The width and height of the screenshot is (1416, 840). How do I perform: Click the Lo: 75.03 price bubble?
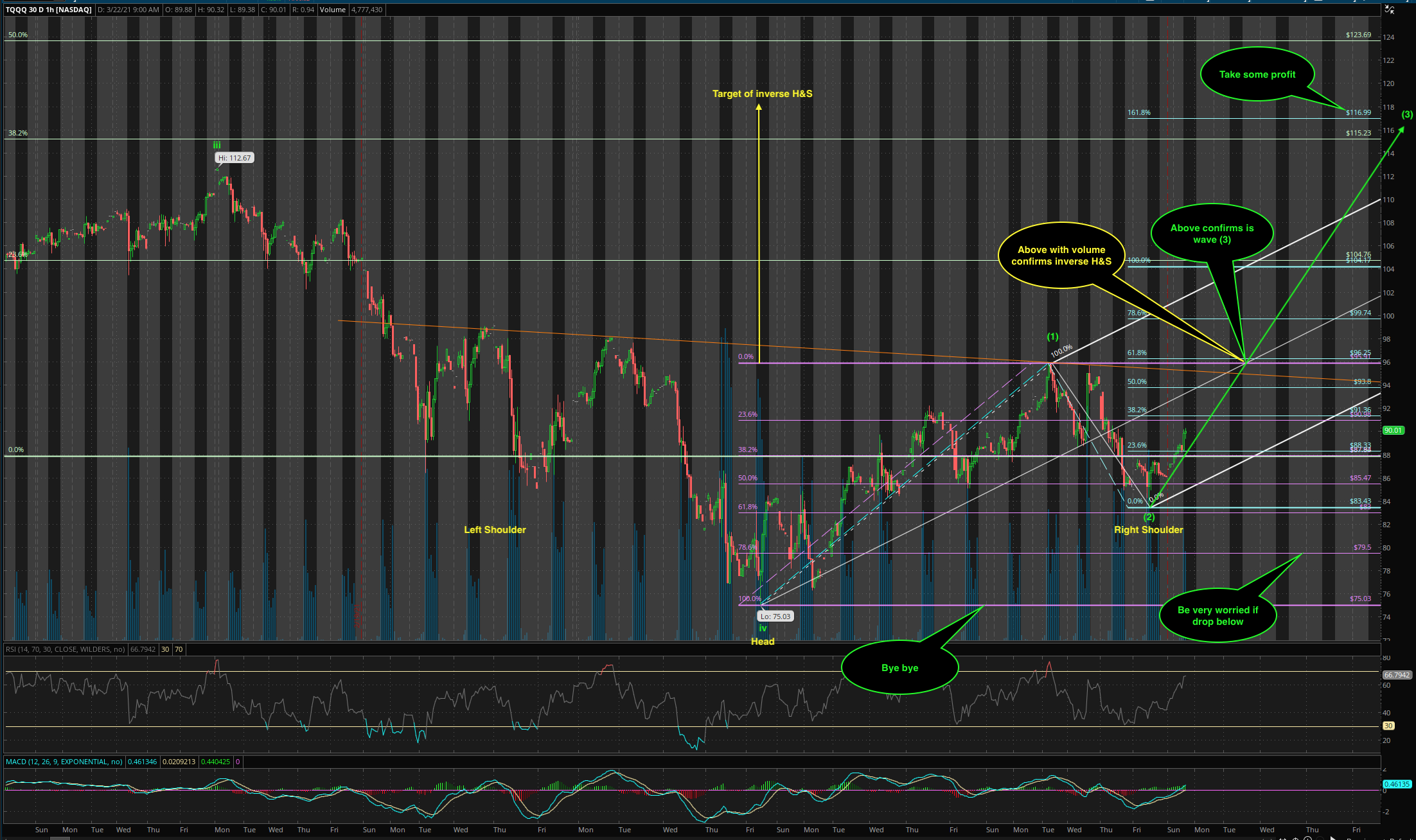pos(776,617)
